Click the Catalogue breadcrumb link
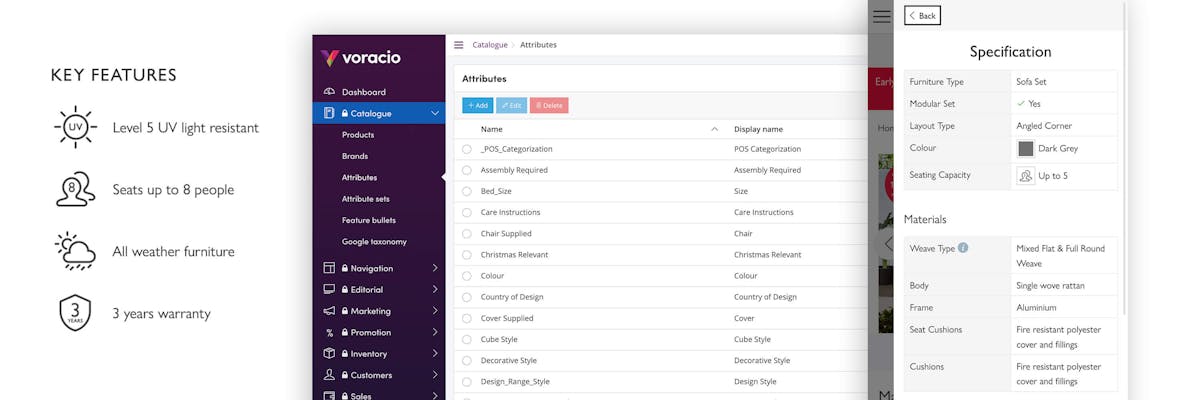 click(x=490, y=45)
